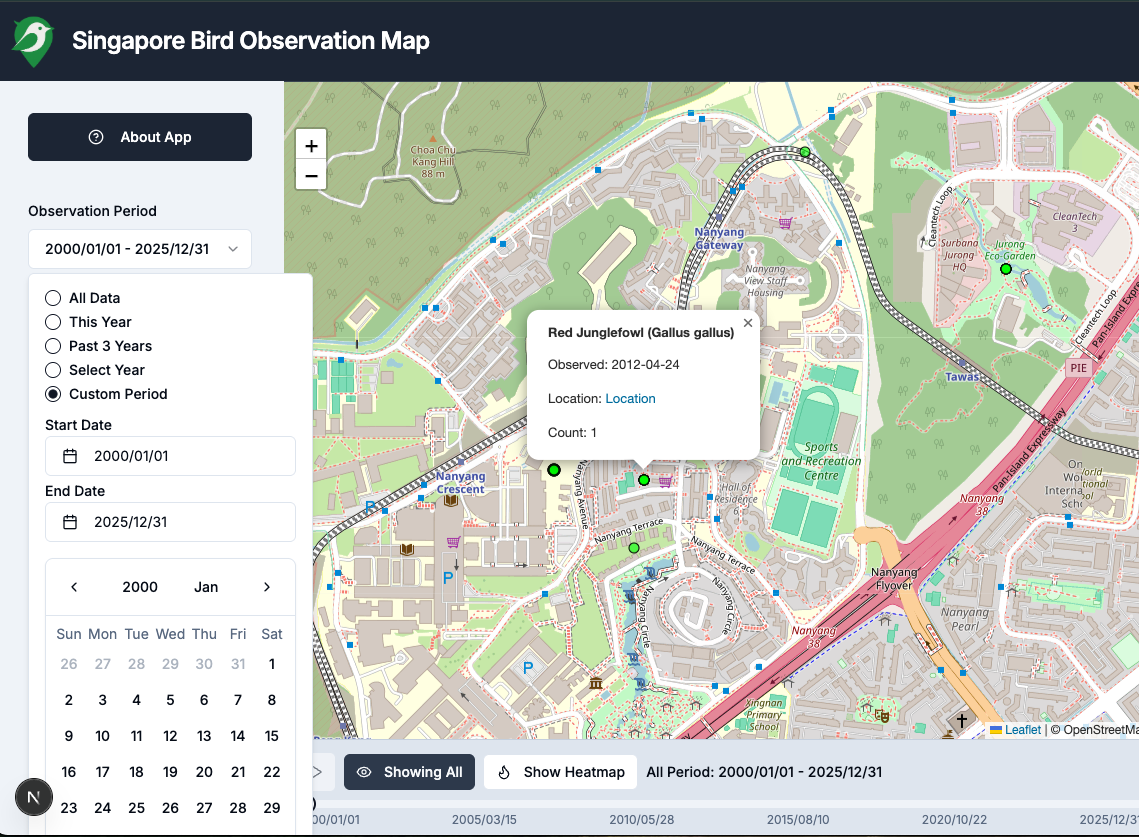The height and width of the screenshot is (837, 1139).
Task: Select the All Data radio option
Action: click(x=52, y=297)
